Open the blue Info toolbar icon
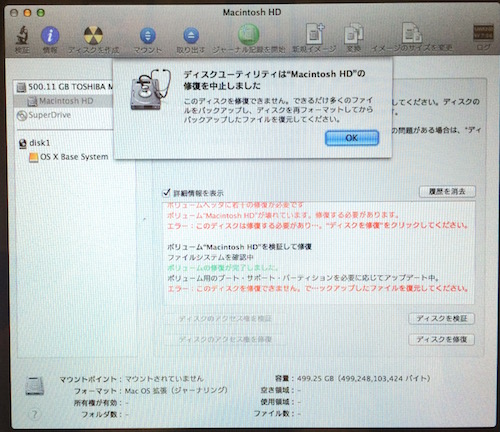 [x=50, y=35]
